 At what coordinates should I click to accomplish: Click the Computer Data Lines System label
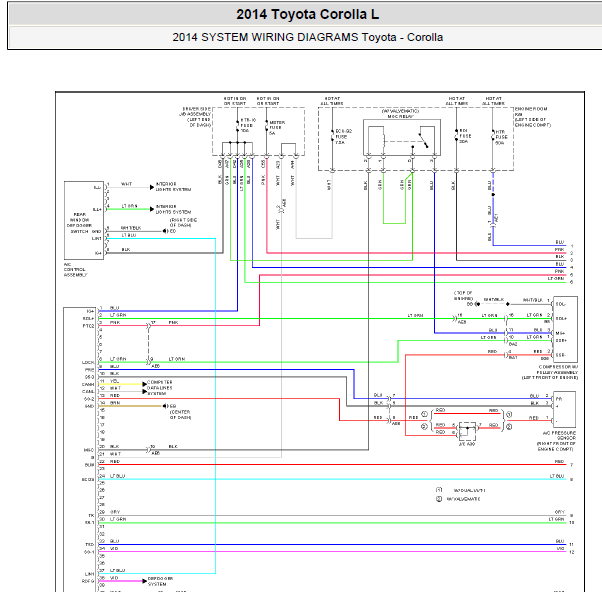(160, 388)
